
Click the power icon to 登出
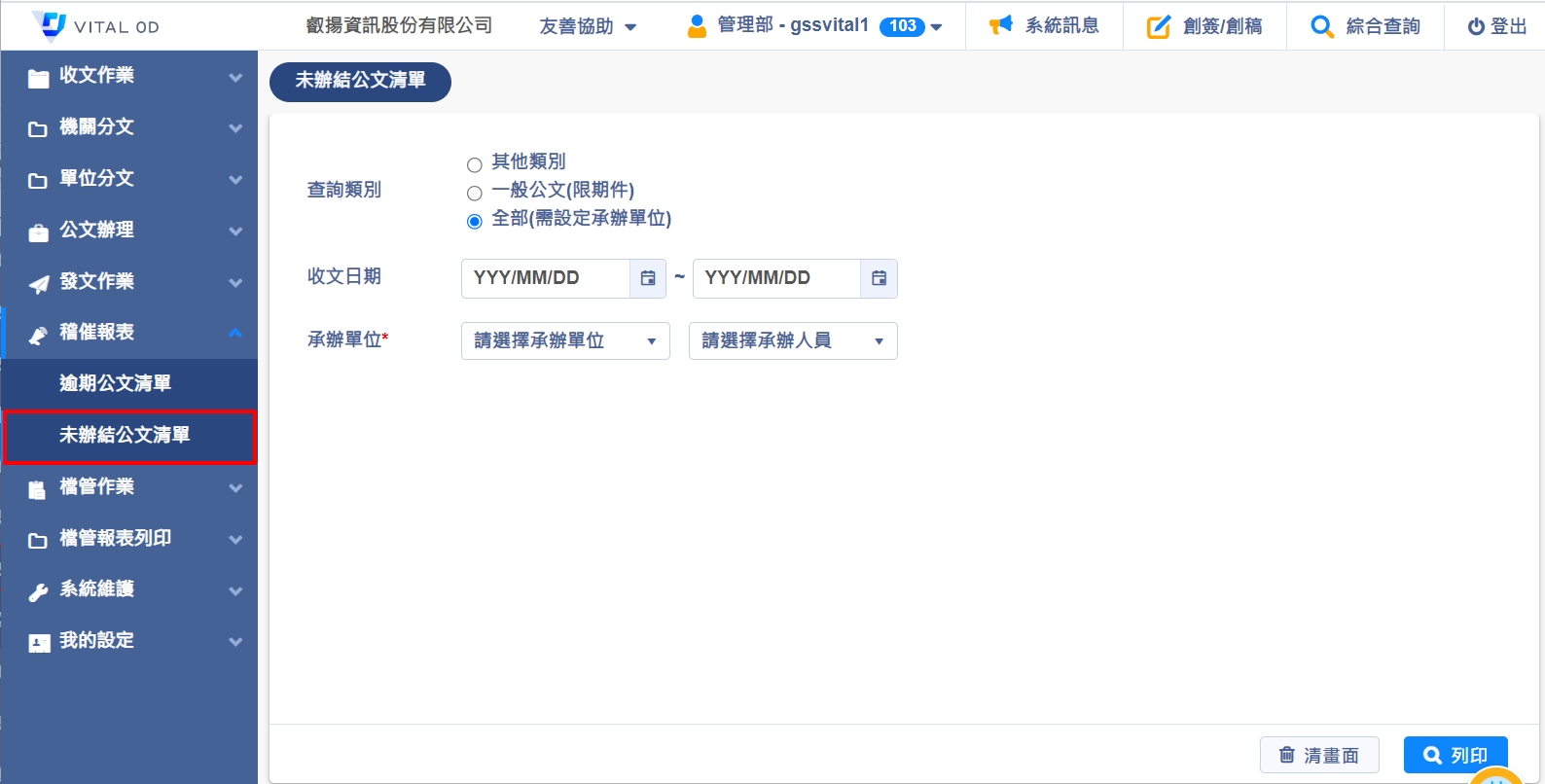pyautogui.click(x=1476, y=27)
